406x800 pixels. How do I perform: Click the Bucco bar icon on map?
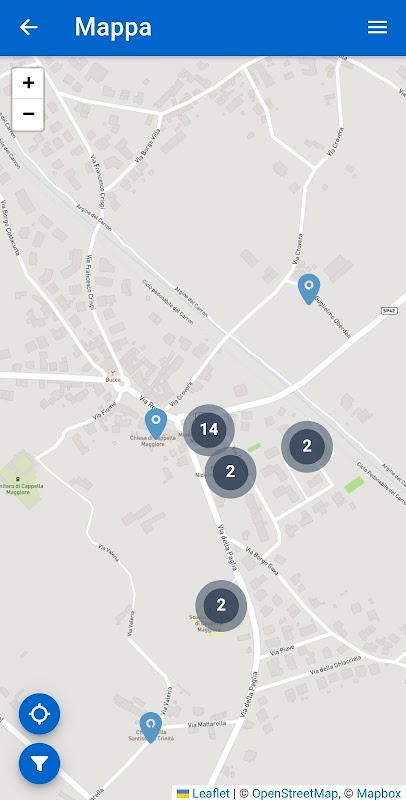pyautogui.click(x=113, y=373)
